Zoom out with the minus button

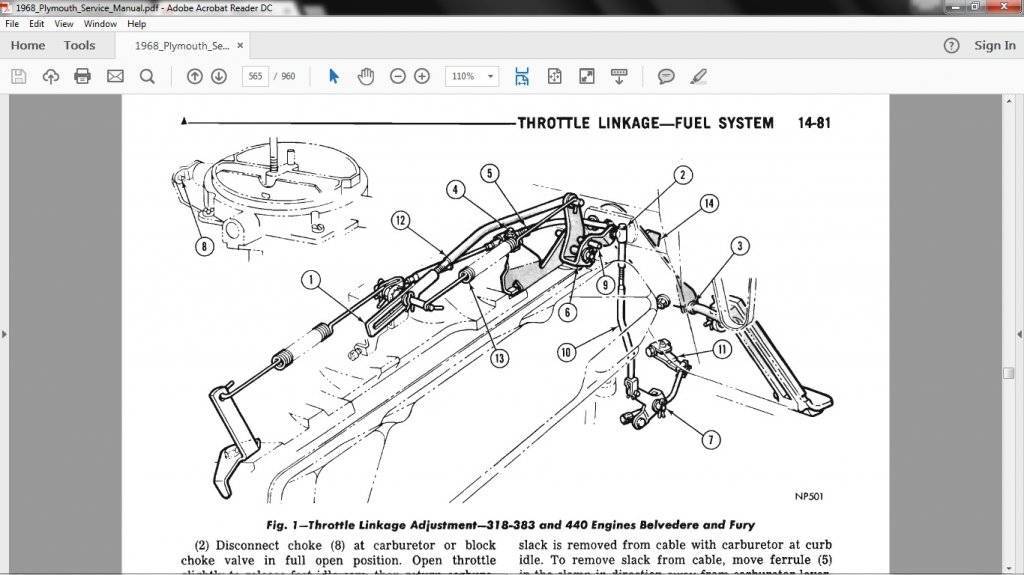pyautogui.click(x=398, y=76)
